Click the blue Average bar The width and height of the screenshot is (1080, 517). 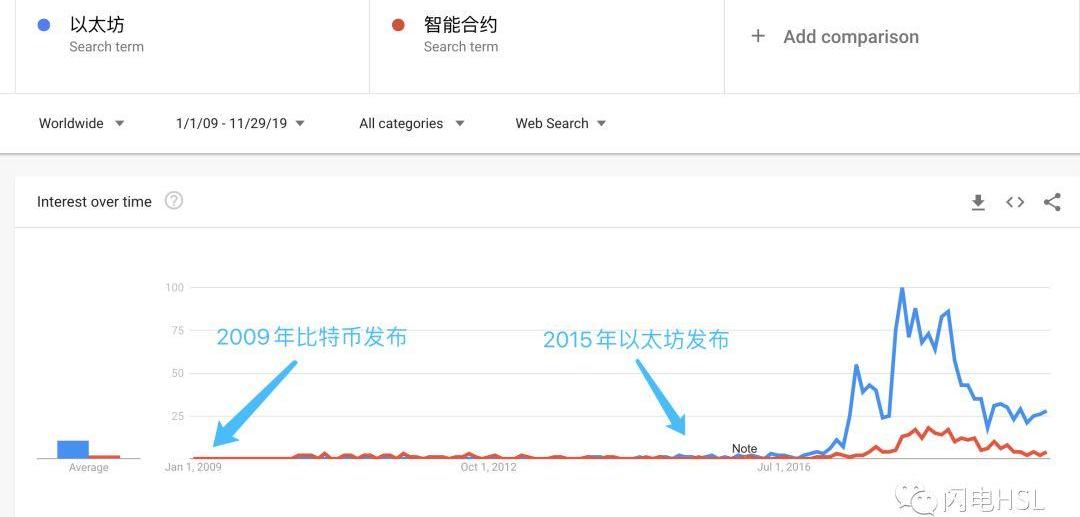click(73, 449)
